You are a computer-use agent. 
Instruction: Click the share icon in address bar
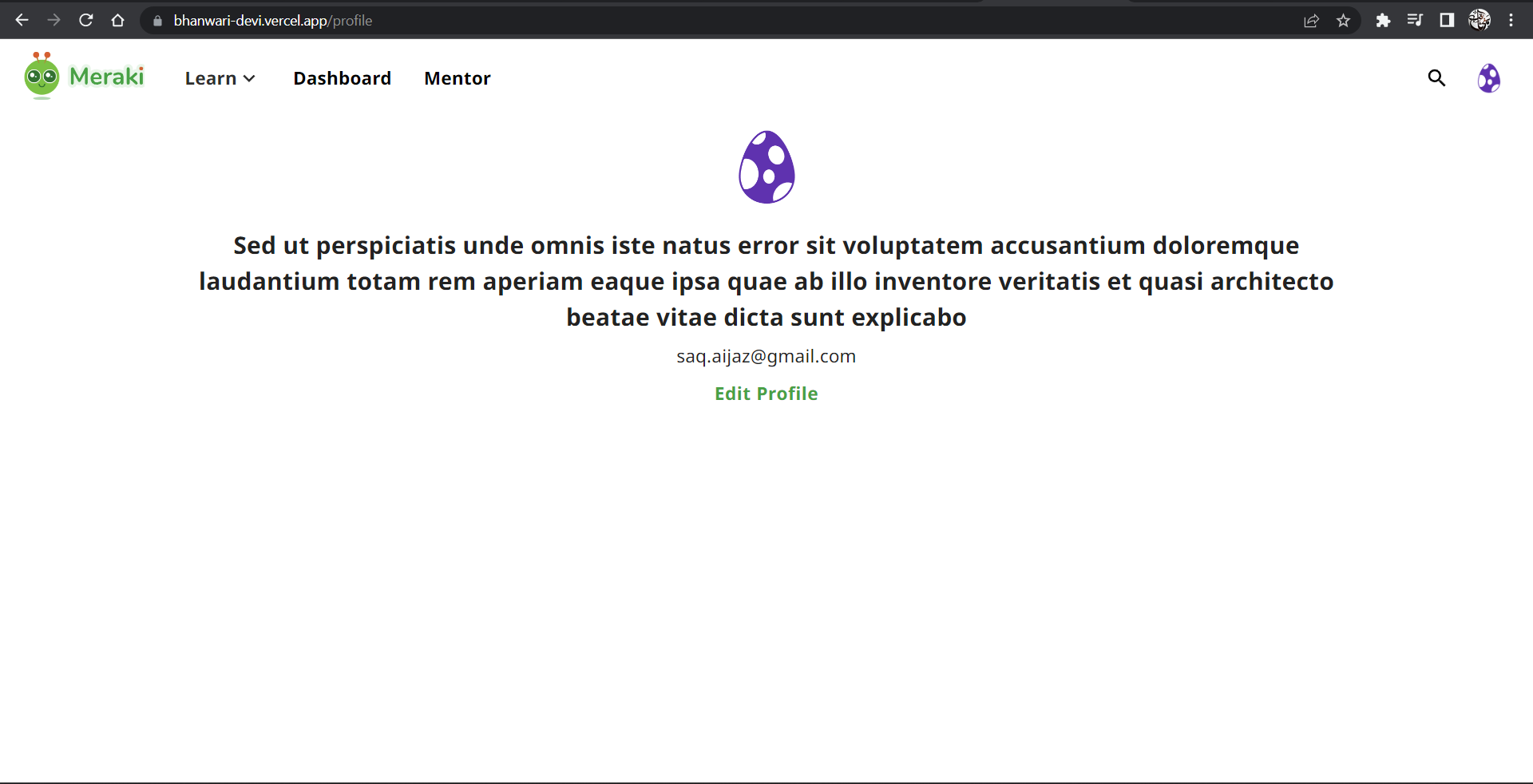[x=1311, y=21]
